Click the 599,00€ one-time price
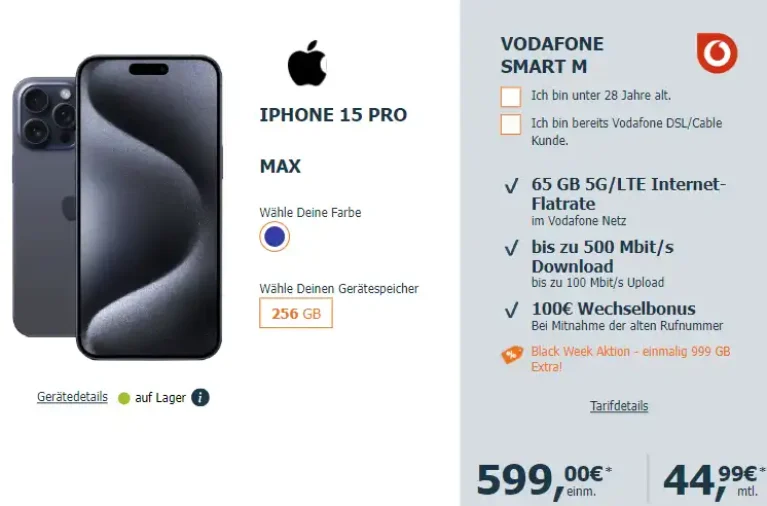The height and width of the screenshot is (506, 767). tap(544, 480)
